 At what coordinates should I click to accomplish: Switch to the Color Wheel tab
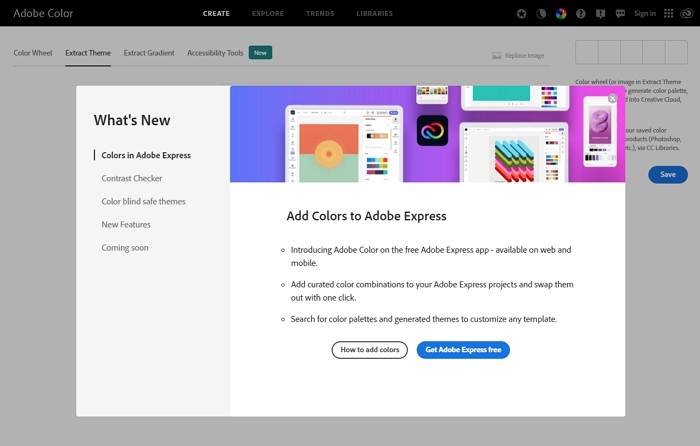[33, 53]
